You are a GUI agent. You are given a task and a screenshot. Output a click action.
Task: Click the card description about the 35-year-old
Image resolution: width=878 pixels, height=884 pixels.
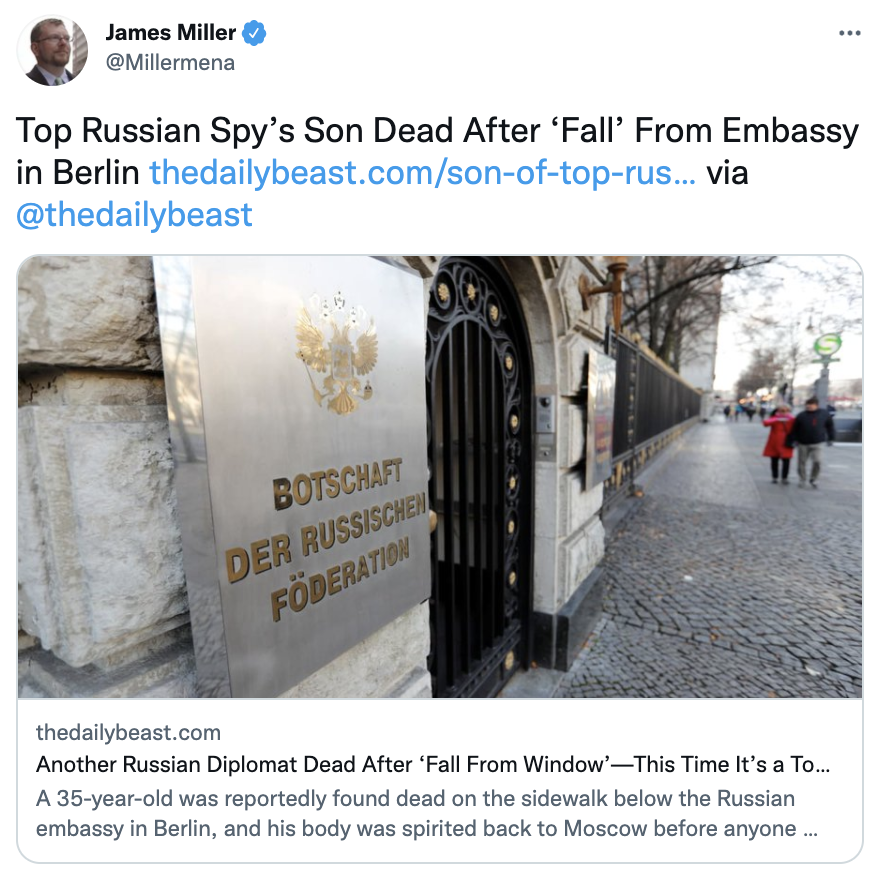[x=427, y=814]
